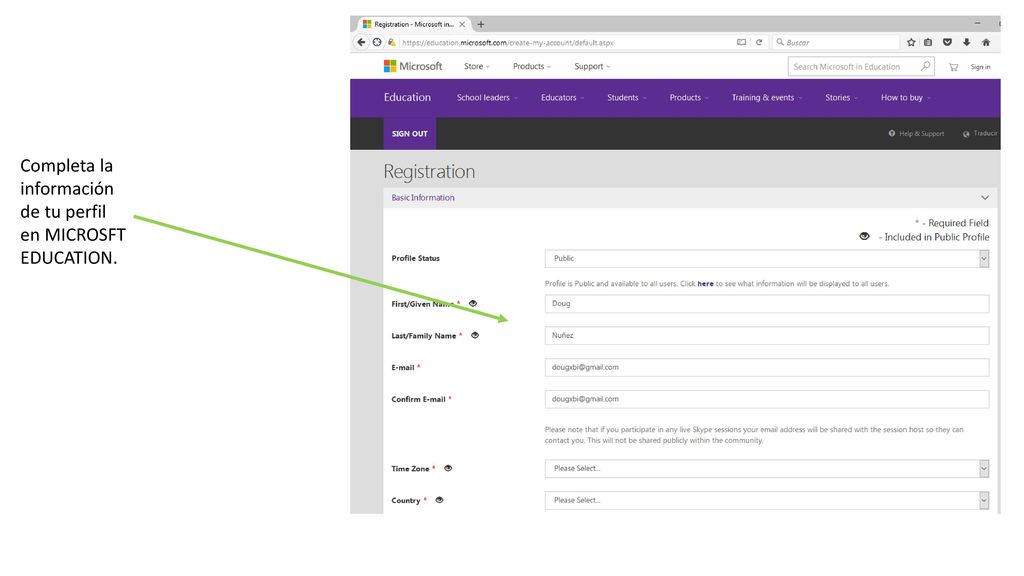Image resolution: width=1024 pixels, height=576 pixels.
Task: Toggle eye icon next to First/Given Name
Action: [473, 303]
